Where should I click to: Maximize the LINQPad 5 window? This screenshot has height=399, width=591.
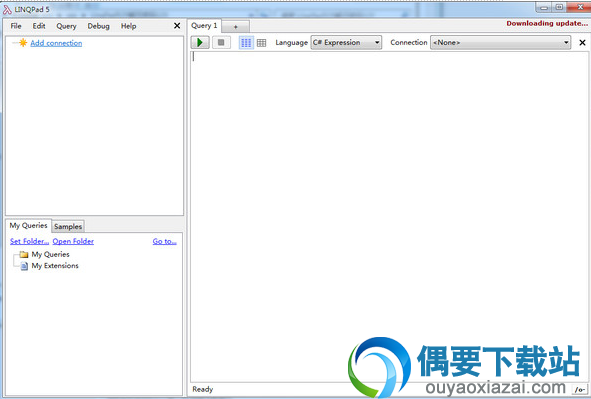click(x=559, y=7)
